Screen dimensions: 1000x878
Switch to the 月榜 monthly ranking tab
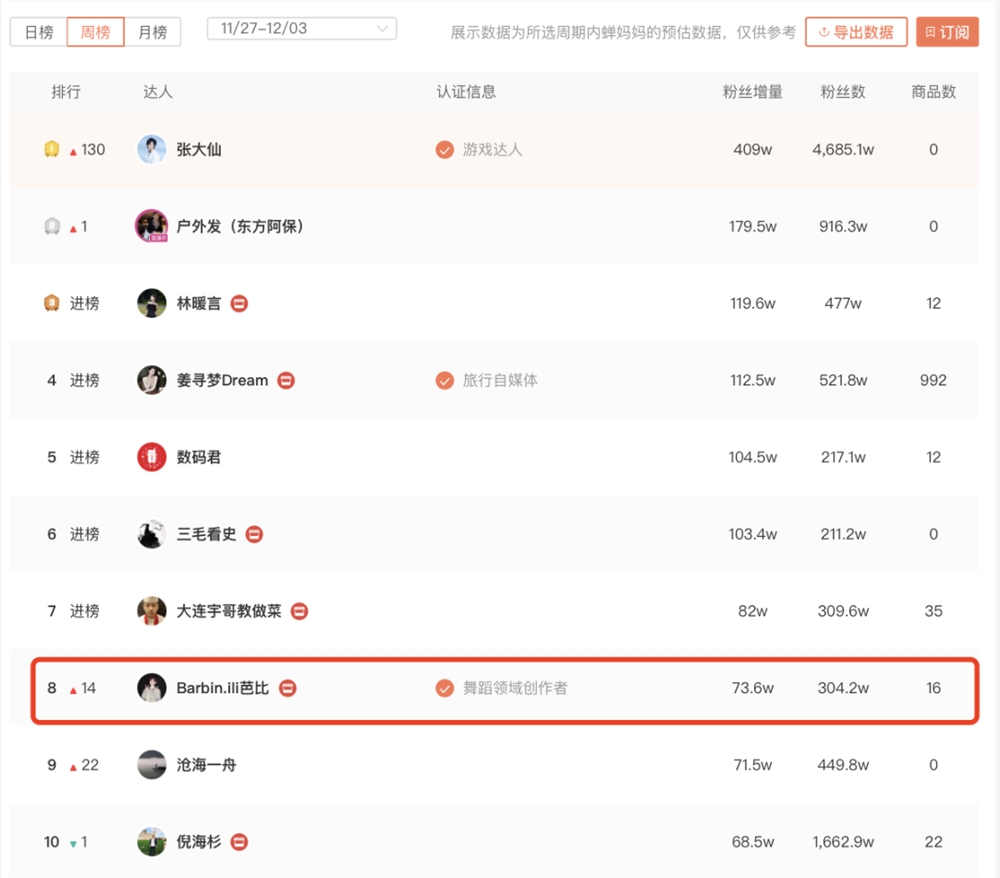click(153, 32)
